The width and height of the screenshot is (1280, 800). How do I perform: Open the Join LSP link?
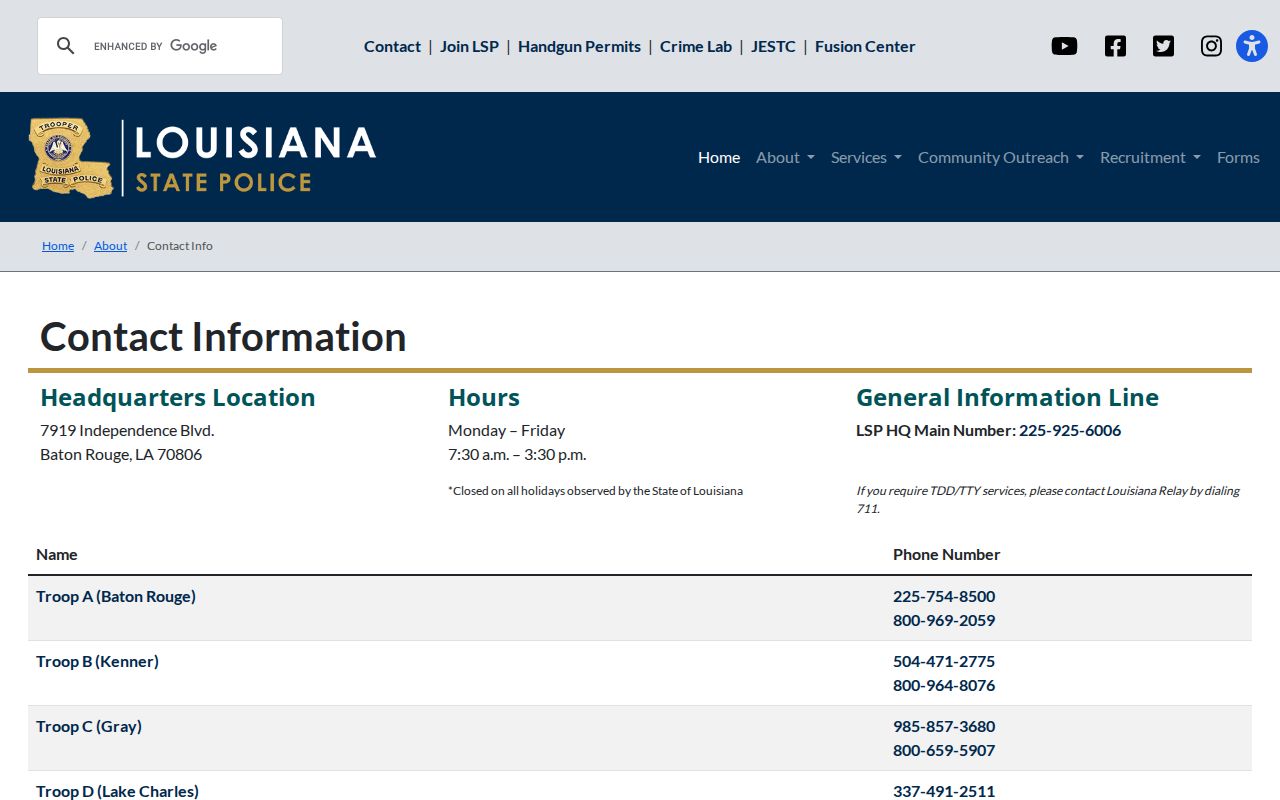(x=469, y=46)
